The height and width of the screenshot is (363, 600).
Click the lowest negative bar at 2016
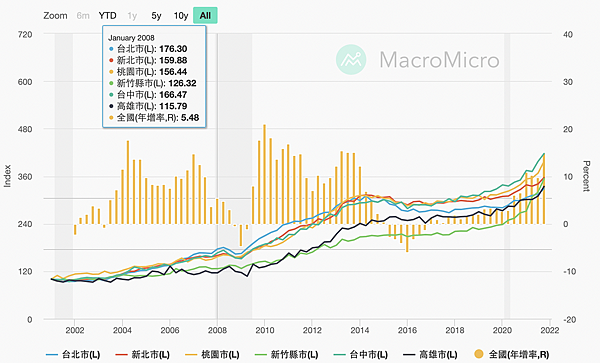(x=407, y=238)
